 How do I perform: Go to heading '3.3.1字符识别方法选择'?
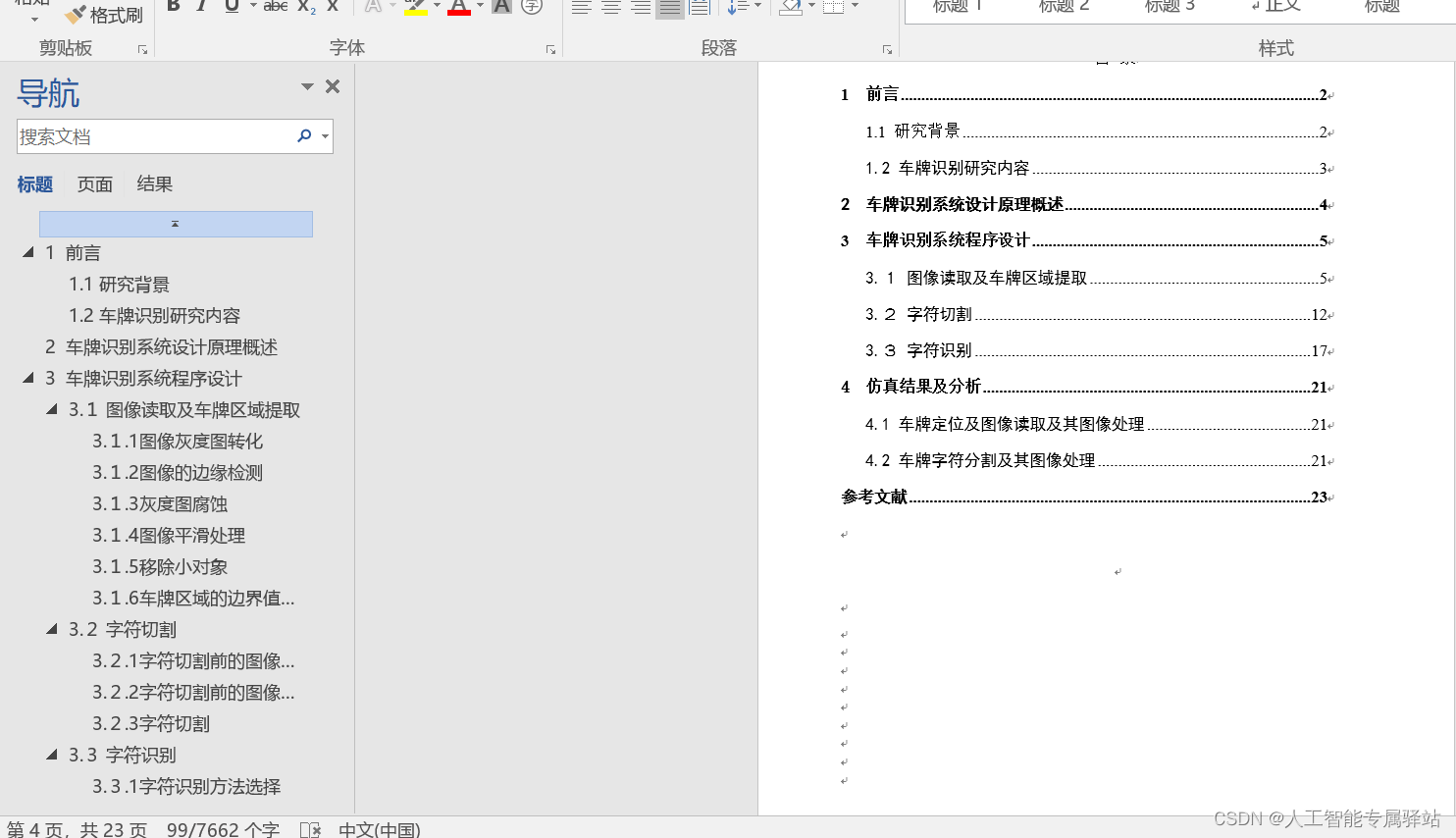click(186, 786)
